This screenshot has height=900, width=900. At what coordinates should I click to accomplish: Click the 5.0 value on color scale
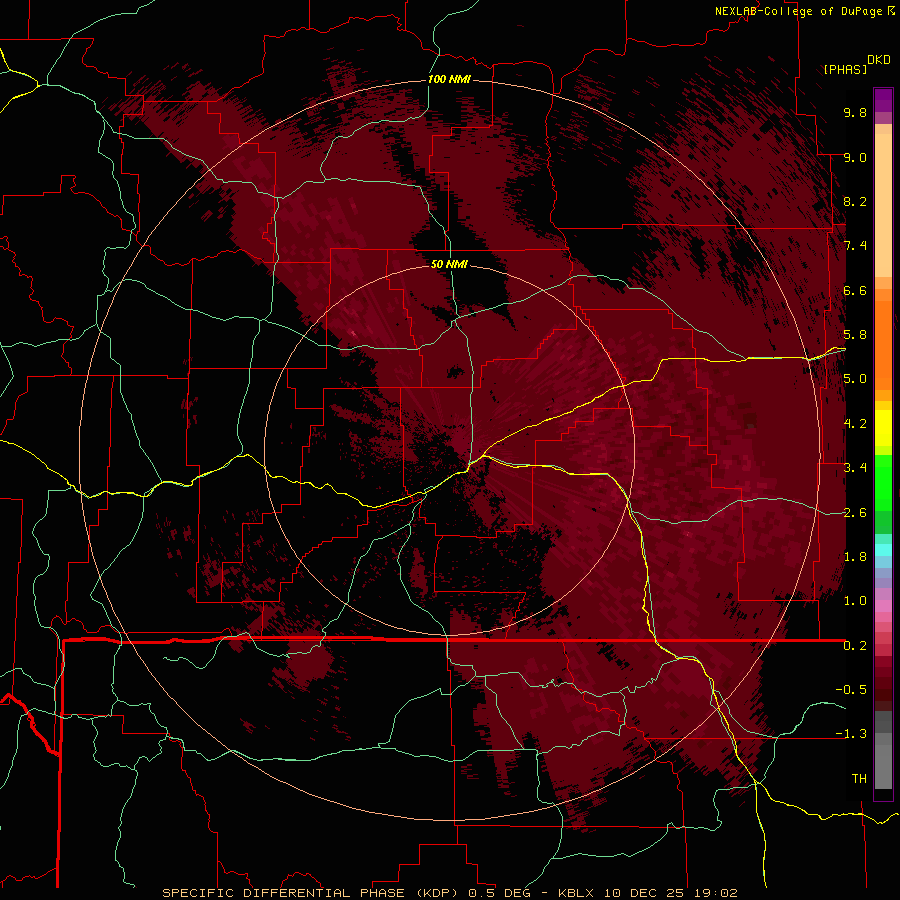pyautogui.click(x=855, y=379)
